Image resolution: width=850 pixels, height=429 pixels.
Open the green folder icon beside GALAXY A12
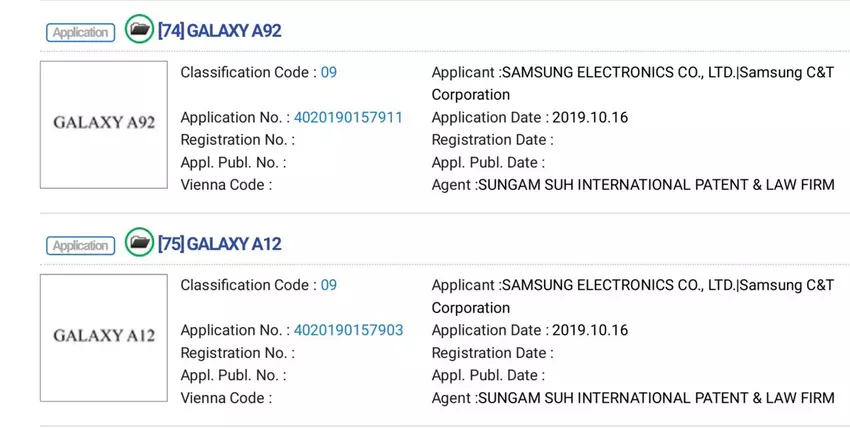(x=140, y=243)
